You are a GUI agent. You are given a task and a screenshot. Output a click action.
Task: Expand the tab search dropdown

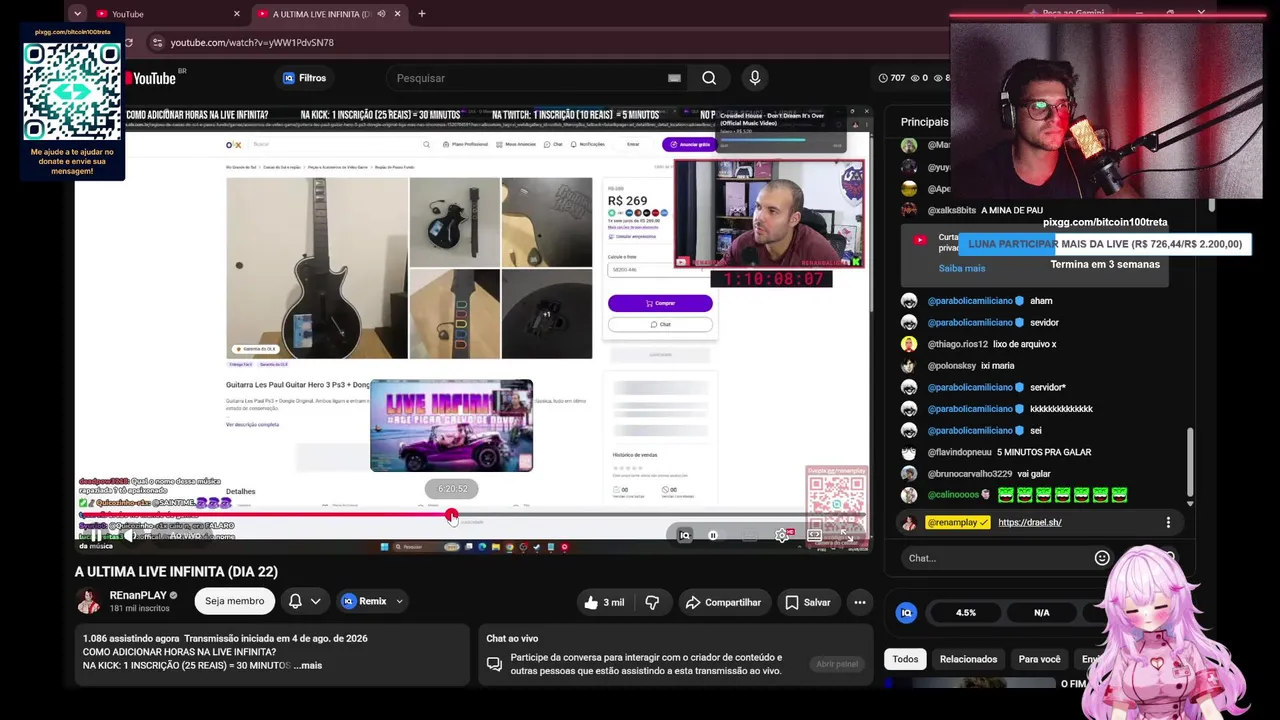tap(77, 14)
